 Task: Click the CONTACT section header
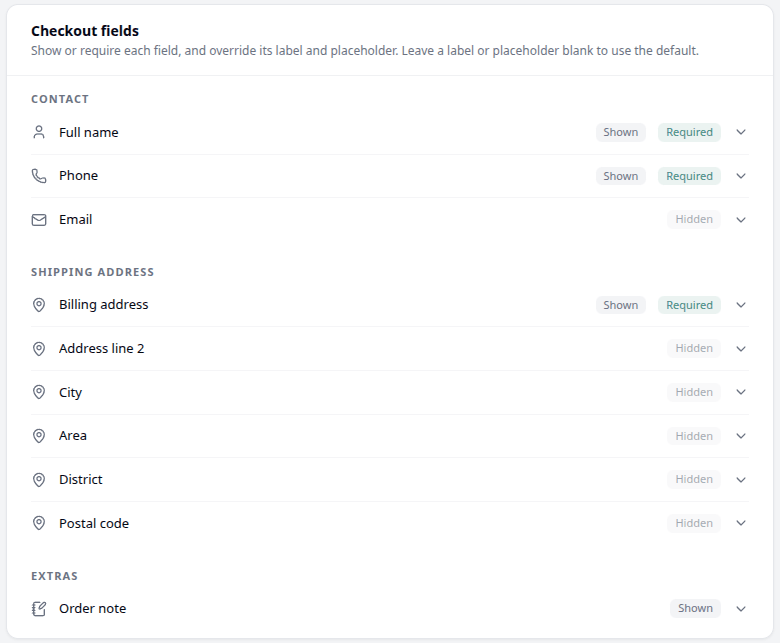pos(60,99)
